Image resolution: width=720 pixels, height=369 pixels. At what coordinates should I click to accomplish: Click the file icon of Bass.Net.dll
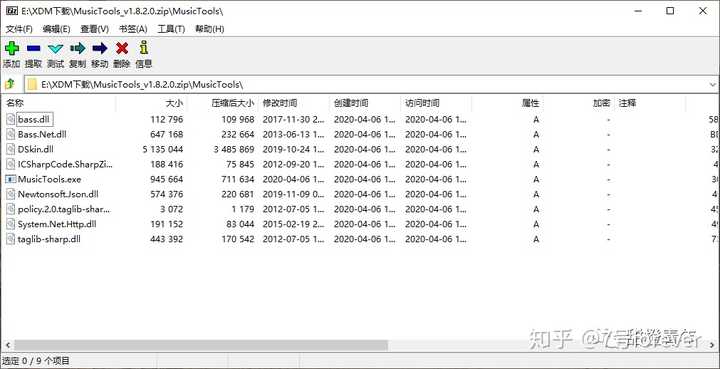tap(11, 134)
